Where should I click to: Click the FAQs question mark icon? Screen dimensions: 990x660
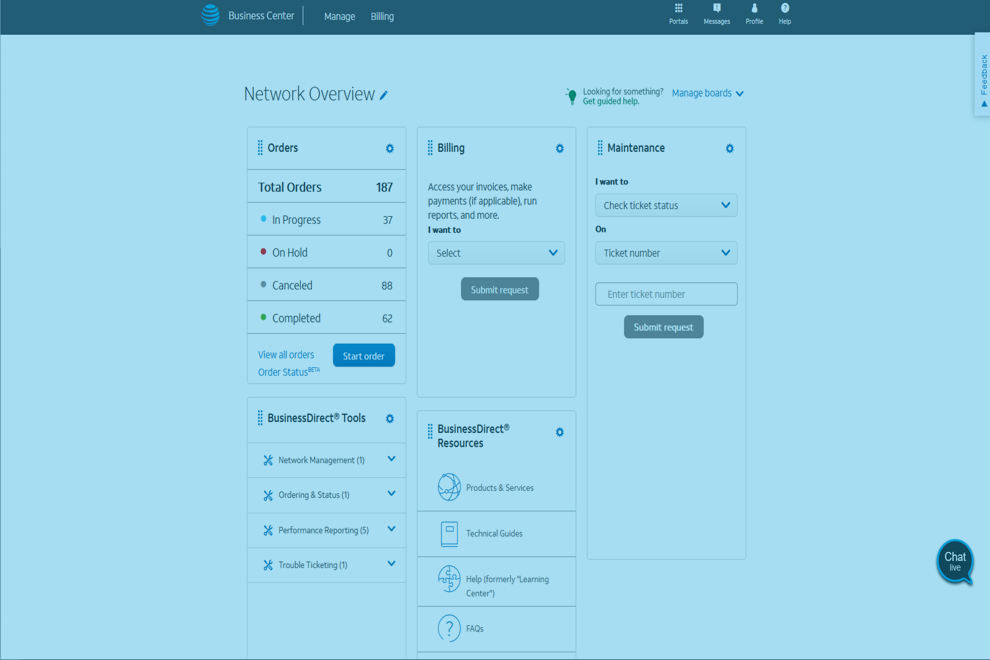(449, 628)
